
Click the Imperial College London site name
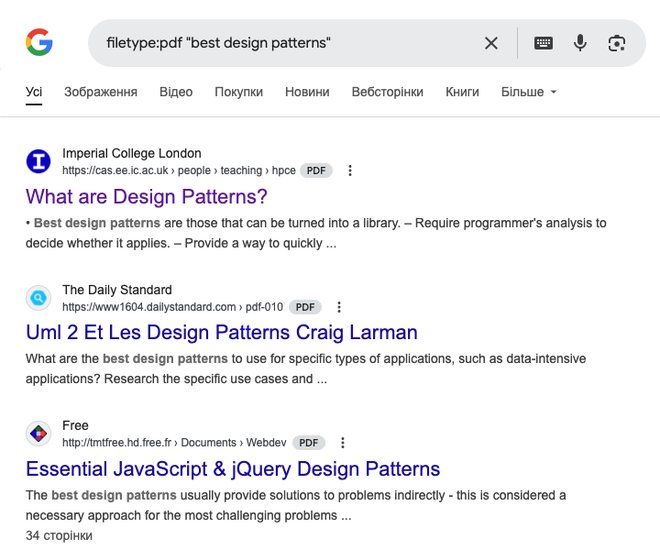pyautogui.click(x=132, y=153)
